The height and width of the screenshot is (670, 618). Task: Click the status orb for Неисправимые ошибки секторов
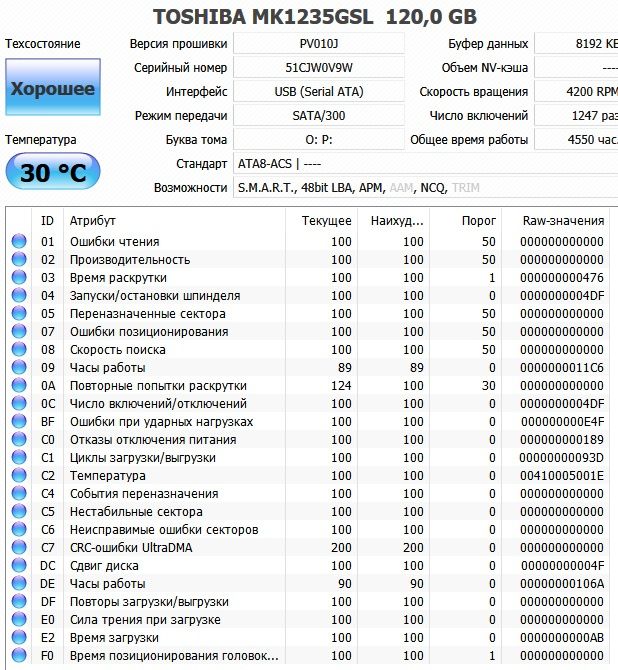pyautogui.click(x=19, y=529)
